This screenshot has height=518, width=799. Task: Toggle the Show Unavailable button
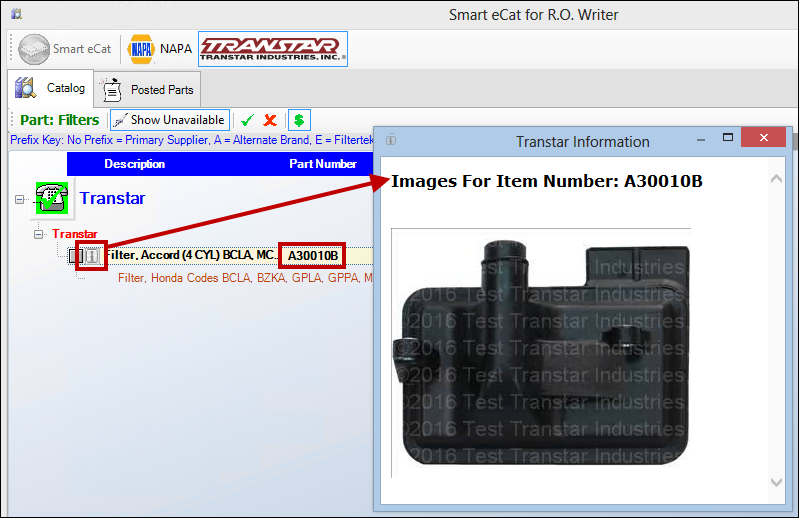(x=169, y=120)
